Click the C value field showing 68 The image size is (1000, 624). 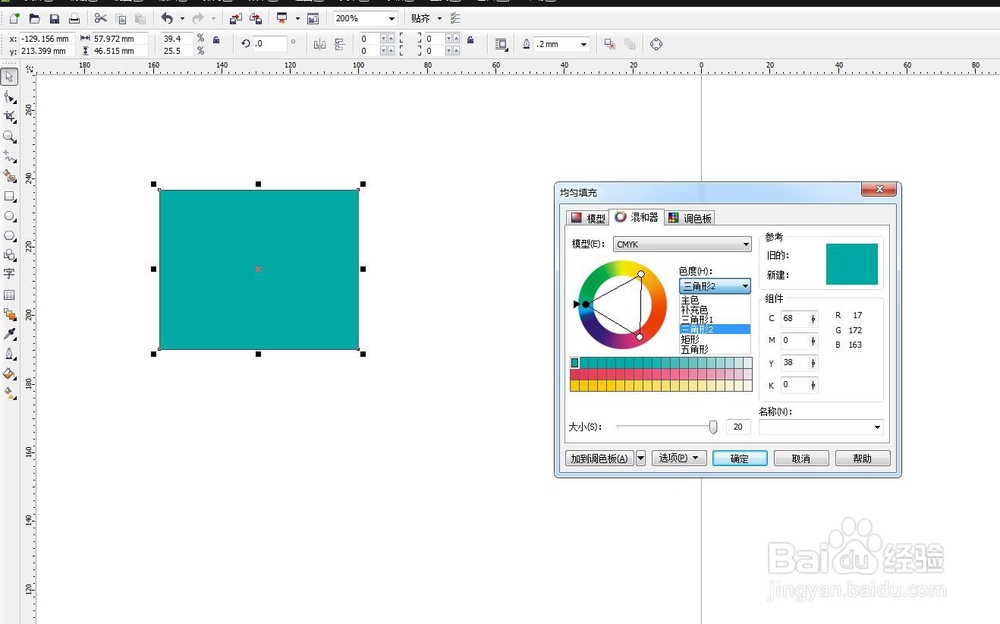click(795, 318)
